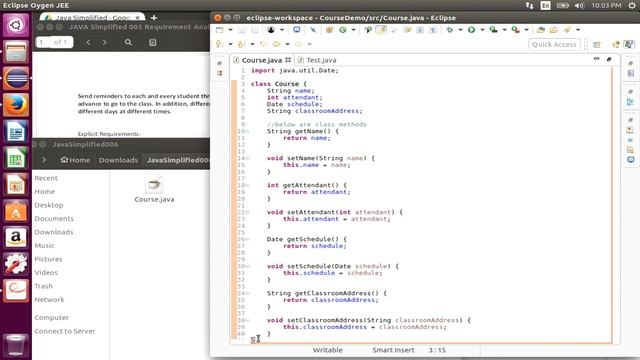The image size is (640, 360).
Task: Click the Save All icon in Eclipse toolbar
Action: click(255, 30)
